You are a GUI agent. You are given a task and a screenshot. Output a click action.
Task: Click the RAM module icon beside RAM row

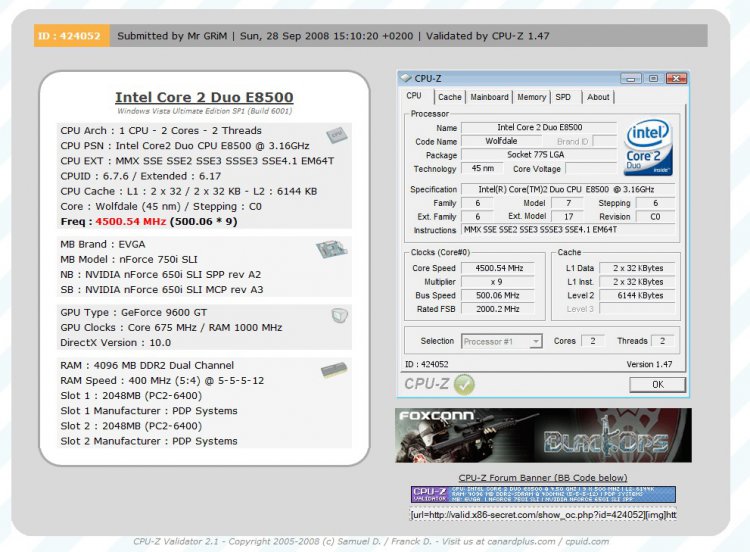click(334, 370)
